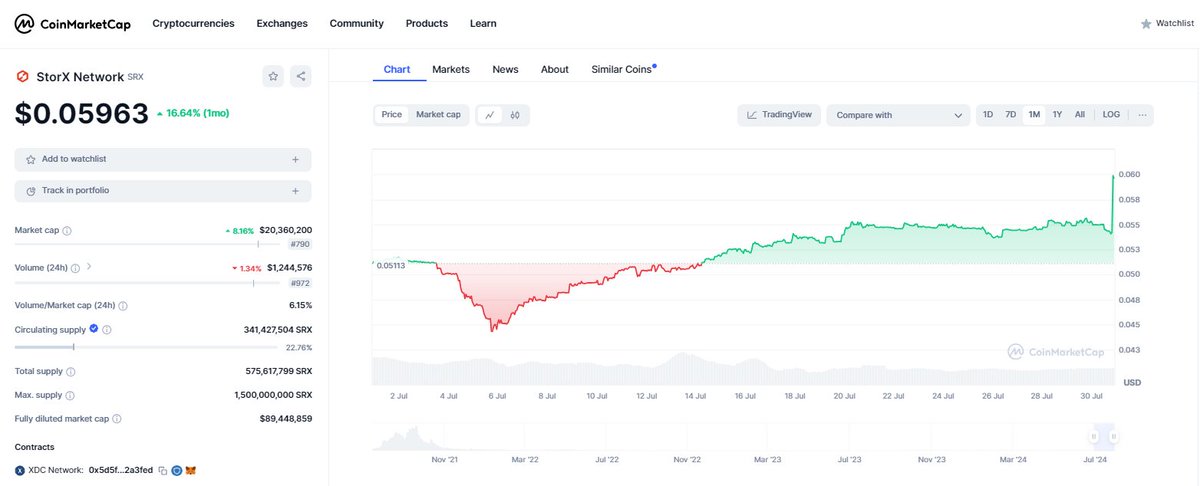The height and width of the screenshot is (486, 1200).
Task: Click the MetaMask fox icon
Action: [191, 470]
